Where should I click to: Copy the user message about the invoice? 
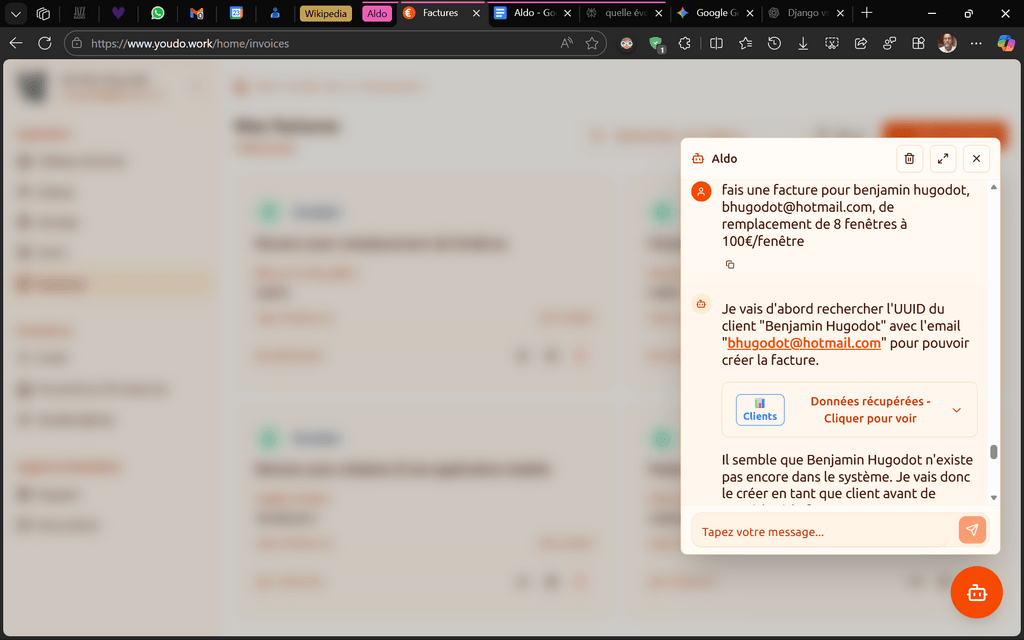730,265
